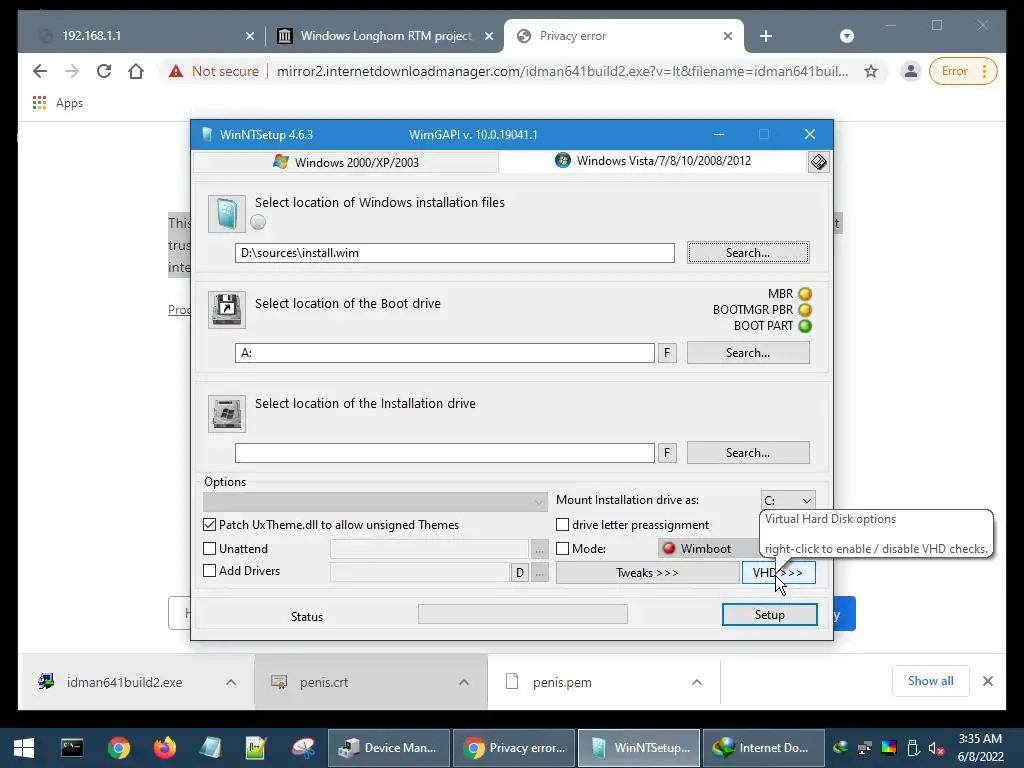This screenshot has height=768, width=1024.
Task: Go back in Chrome
Action: pos(40,71)
